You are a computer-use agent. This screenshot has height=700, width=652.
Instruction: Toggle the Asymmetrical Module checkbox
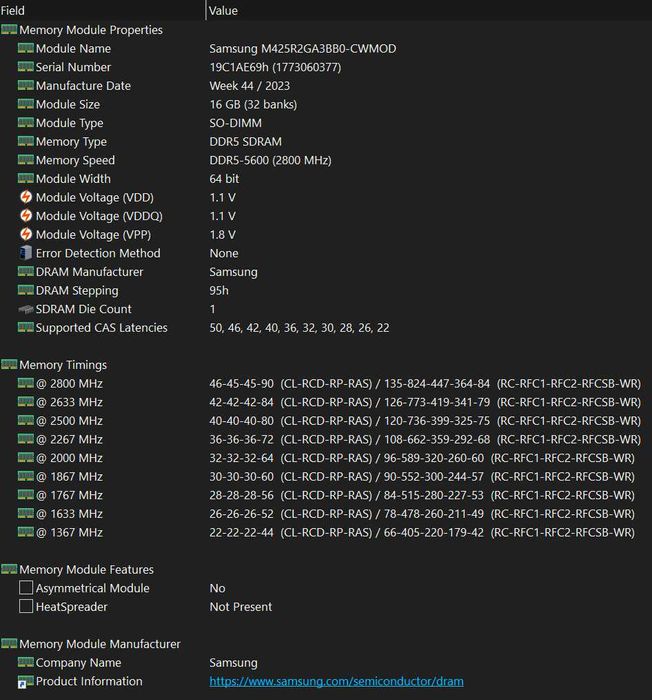(x=26, y=588)
